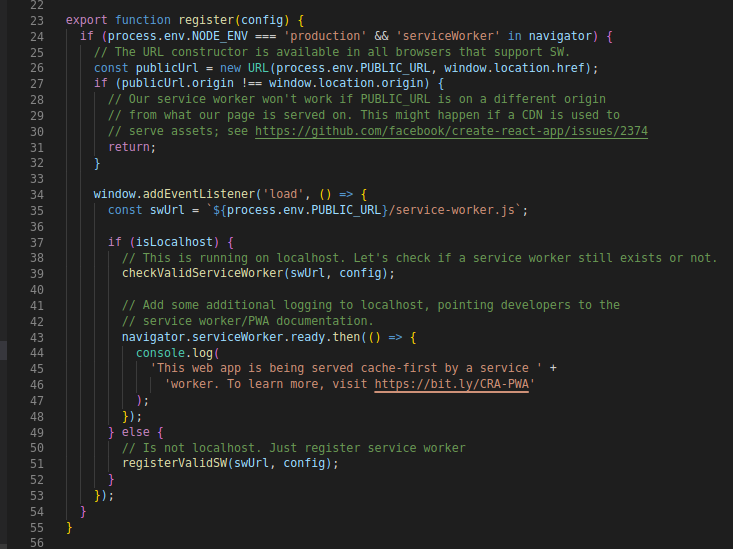733x549 pixels.
Task: Open the github.com create-react-app issues link
Action: [x=451, y=131]
